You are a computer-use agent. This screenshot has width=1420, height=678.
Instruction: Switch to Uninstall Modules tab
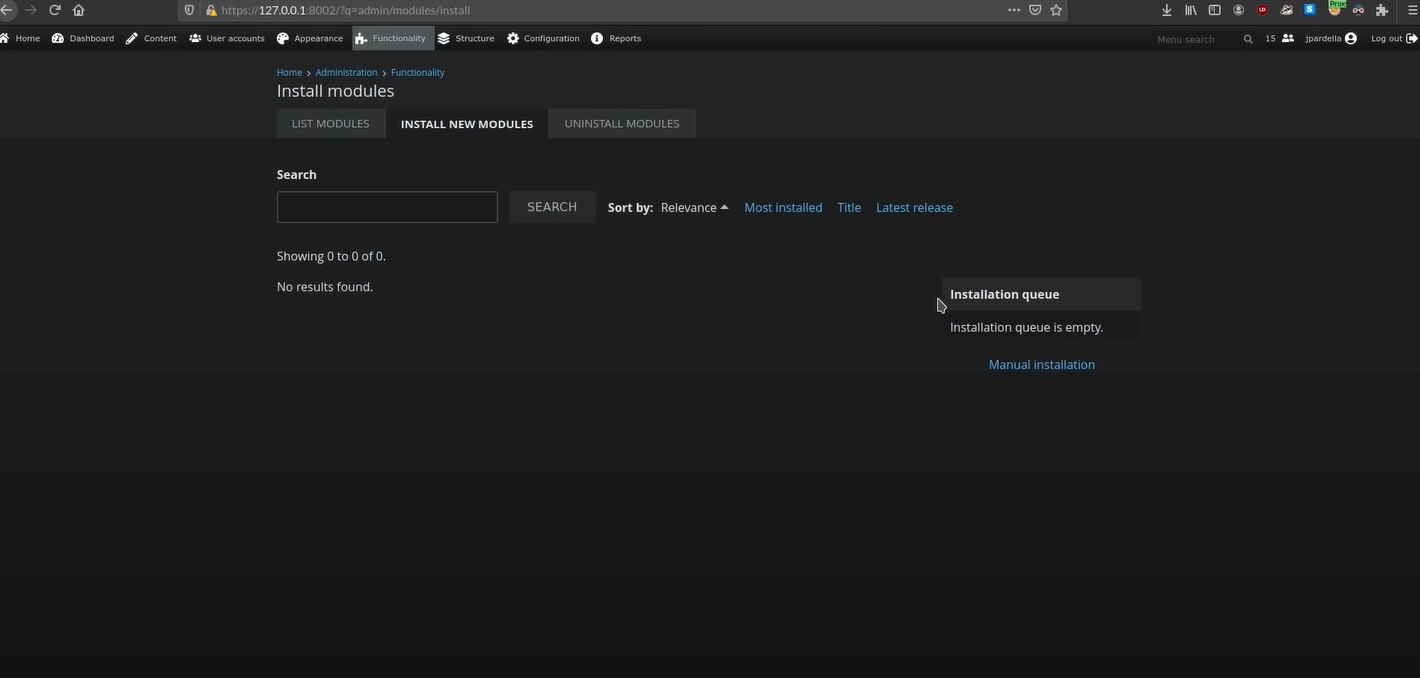[622, 123]
